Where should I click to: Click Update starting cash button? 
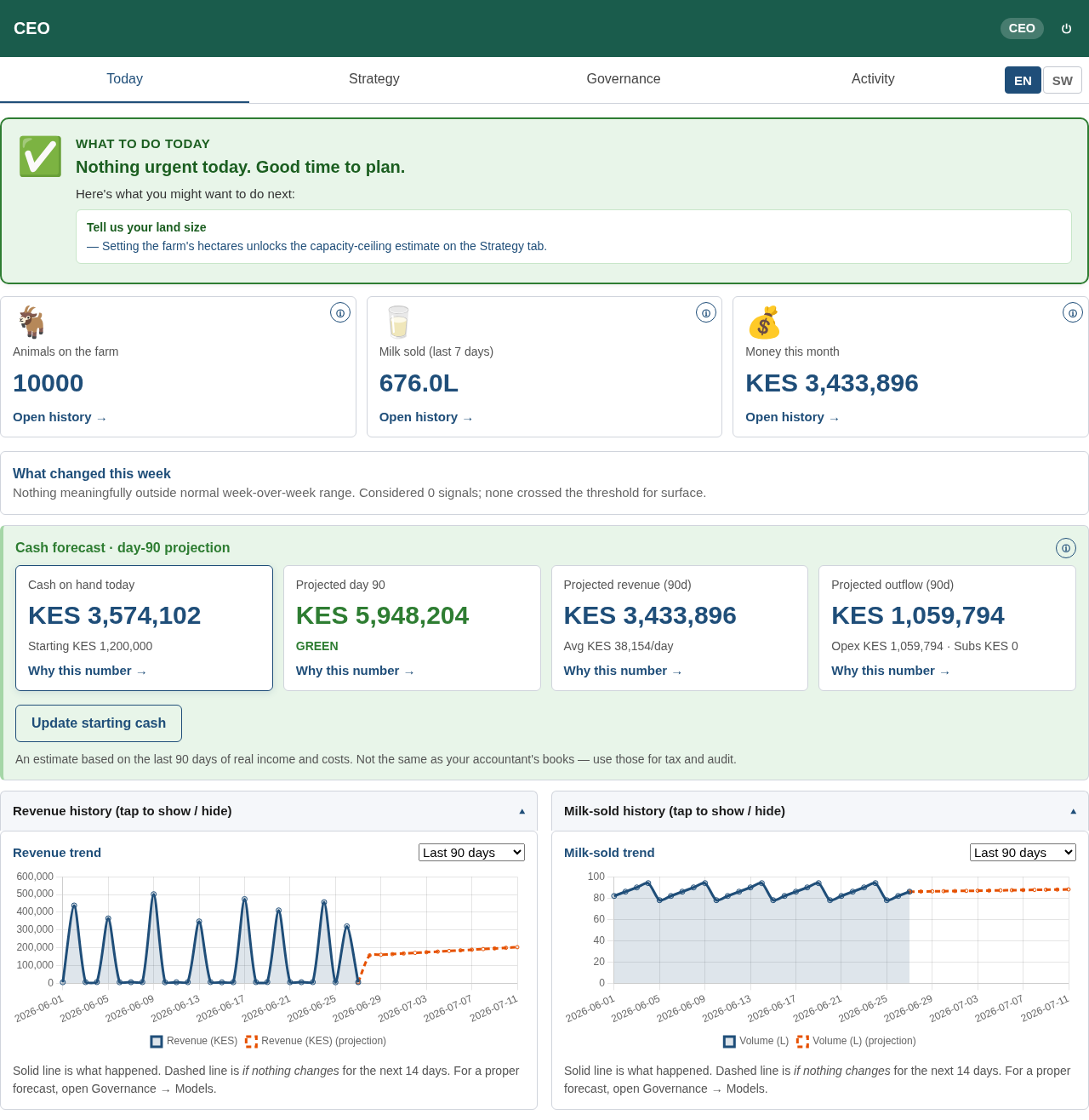tap(99, 723)
